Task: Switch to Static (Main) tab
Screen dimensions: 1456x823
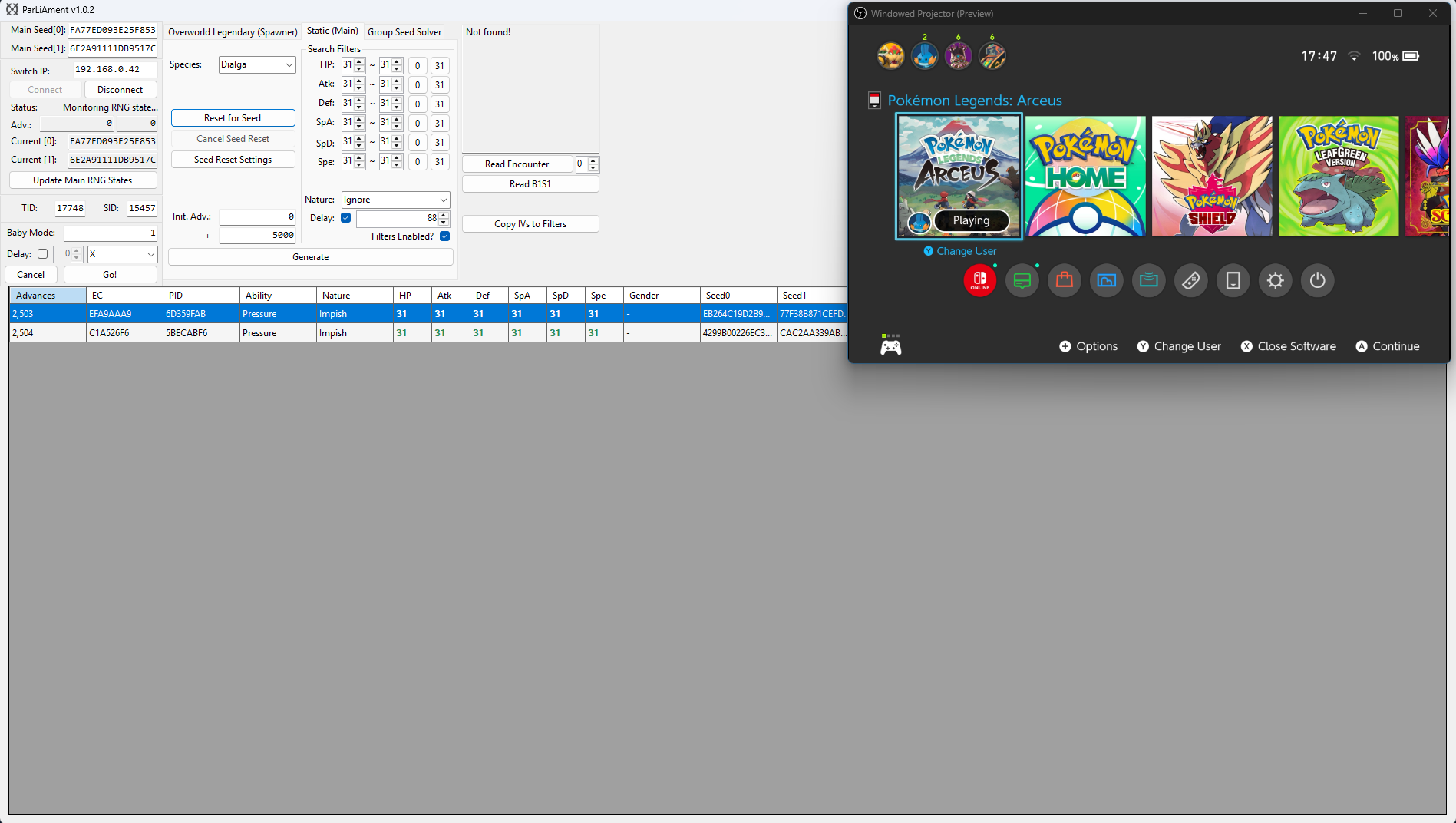Action: (332, 31)
